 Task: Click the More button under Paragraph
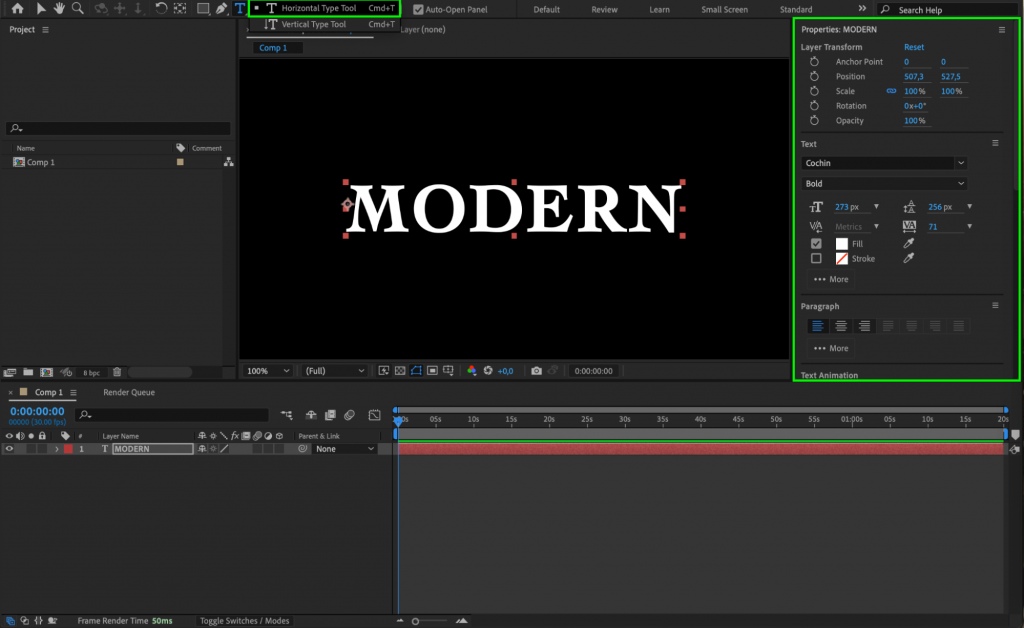click(x=829, y=348)
